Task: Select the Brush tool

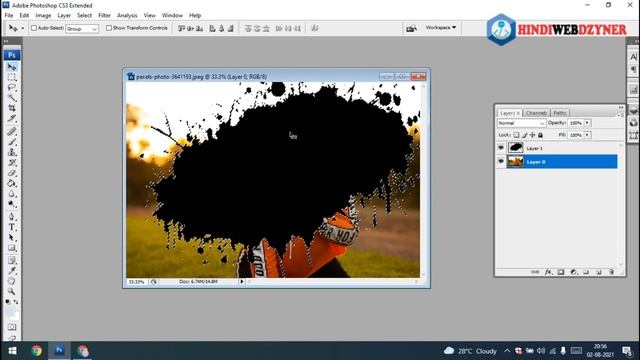Action: tap(12, 142)
